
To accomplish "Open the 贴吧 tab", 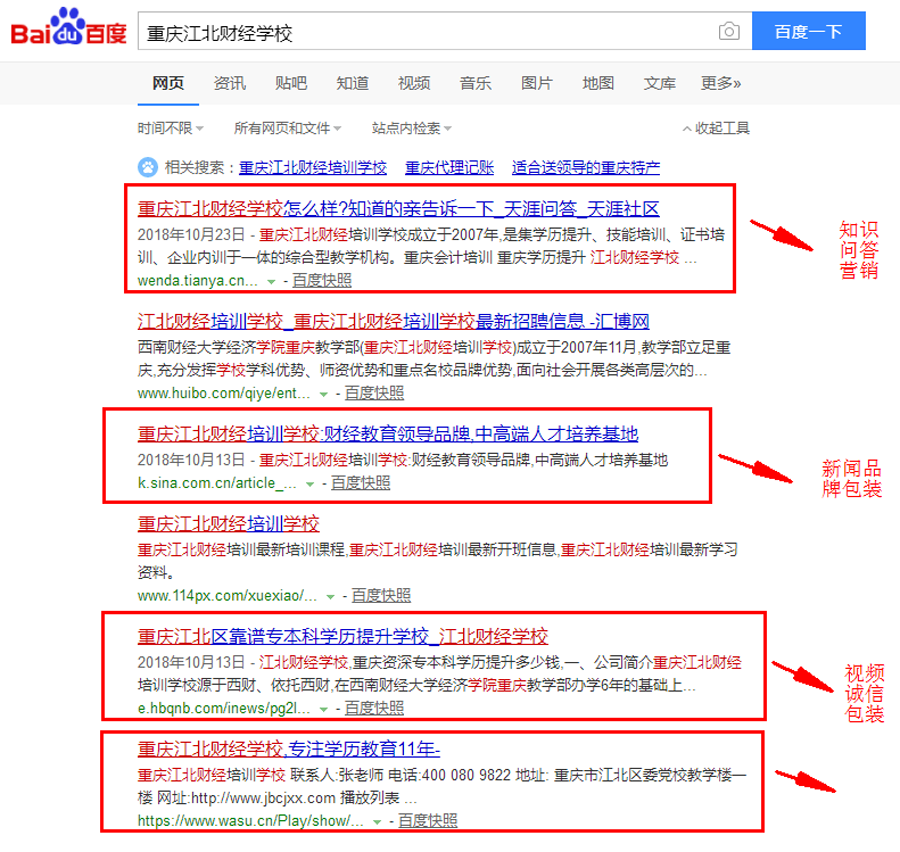I will [x=291, y=83].
